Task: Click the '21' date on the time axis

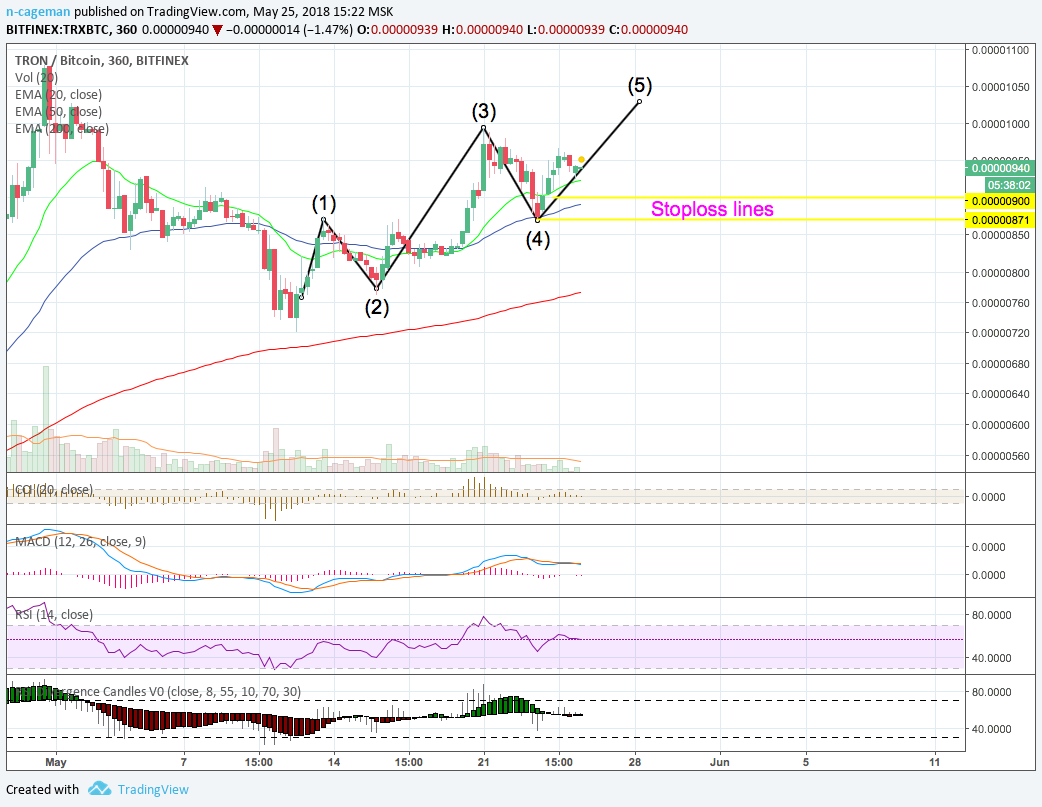Action: click(x=484, y=762)
